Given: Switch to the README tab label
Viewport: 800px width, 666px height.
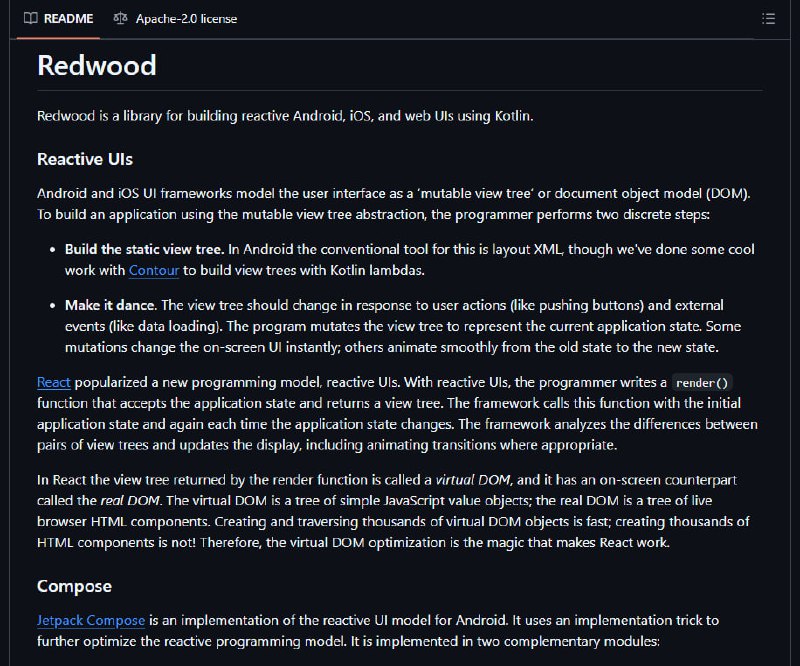Looking at the screenshot, I should pyautogui.click(x=68, y=19).
